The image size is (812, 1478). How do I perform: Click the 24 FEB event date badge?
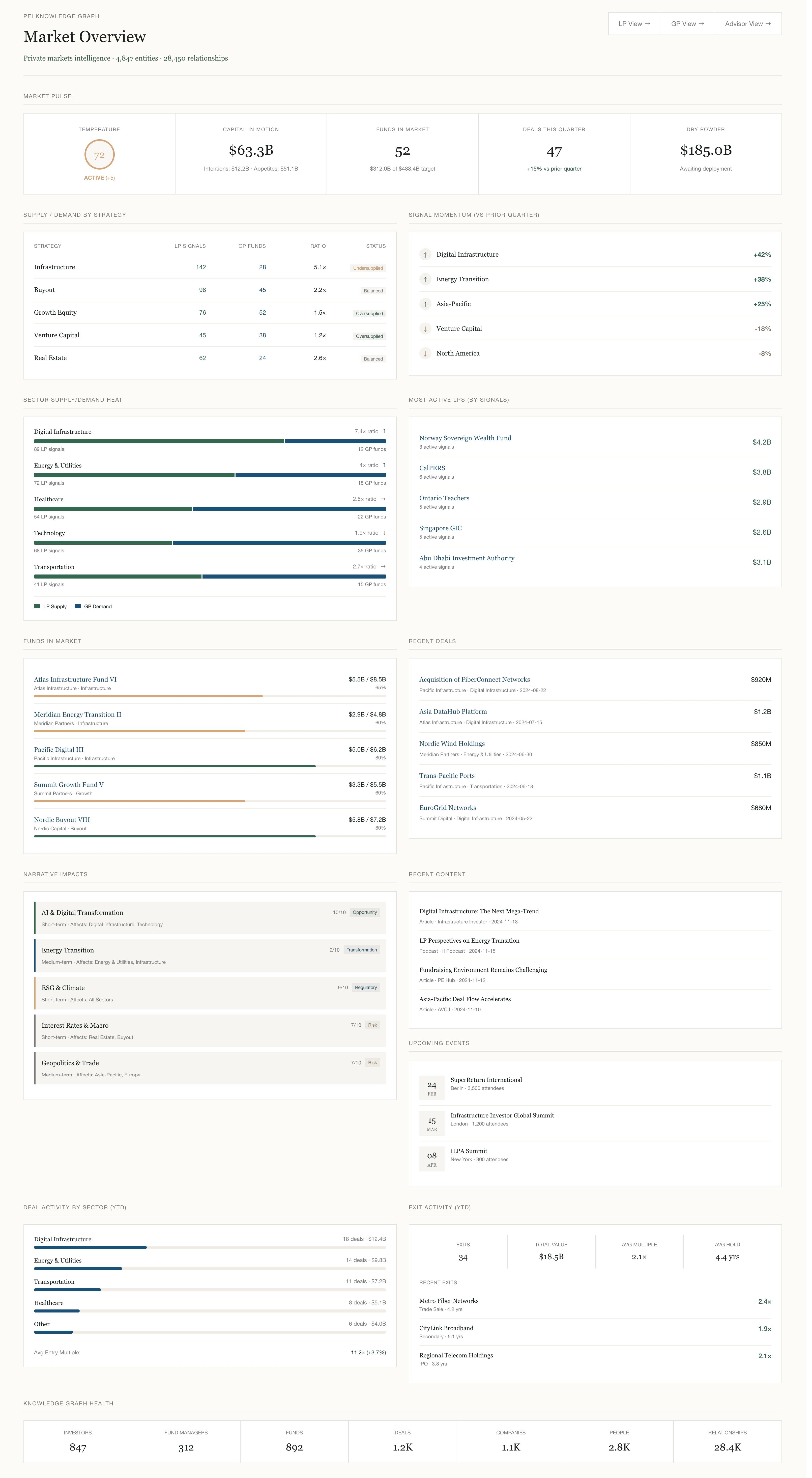(x=432, y=1088)
